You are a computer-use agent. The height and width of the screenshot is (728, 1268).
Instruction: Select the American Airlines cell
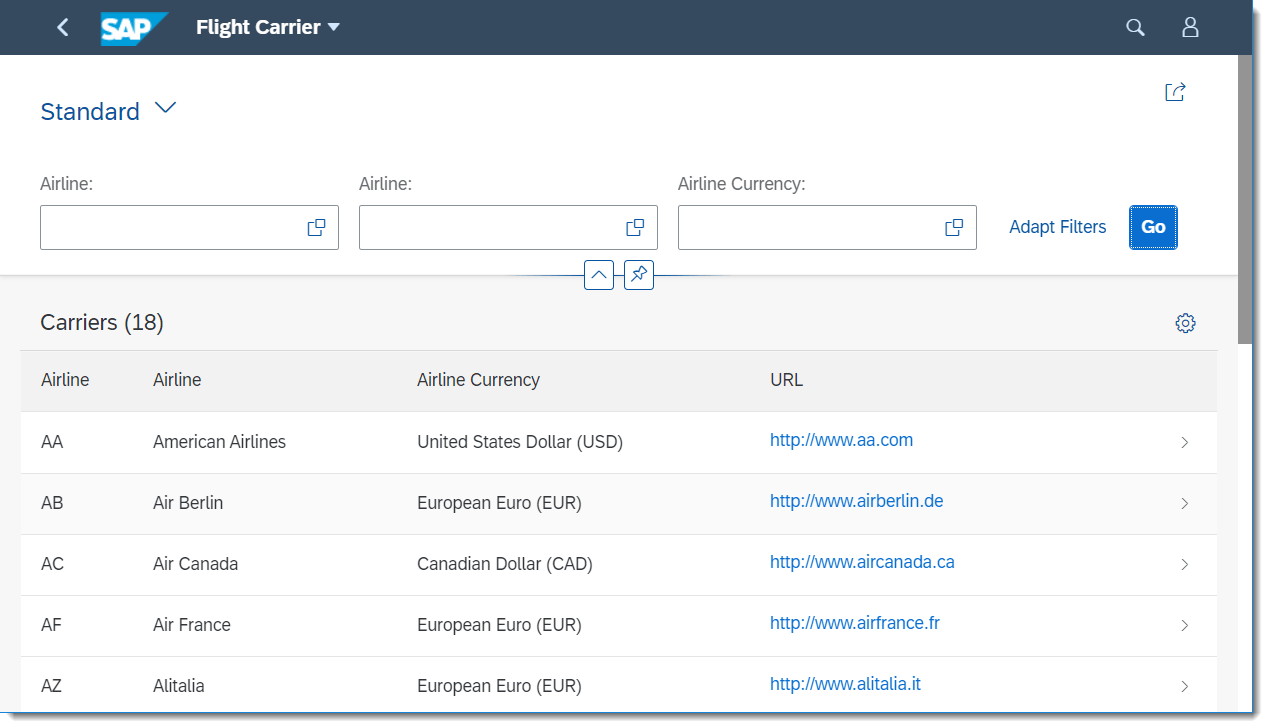point(219,442)
